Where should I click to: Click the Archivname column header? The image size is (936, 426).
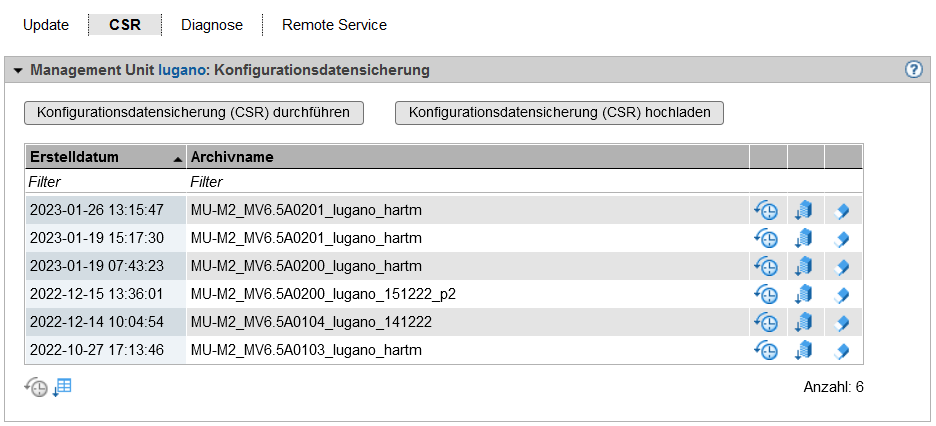pos(232,157)
